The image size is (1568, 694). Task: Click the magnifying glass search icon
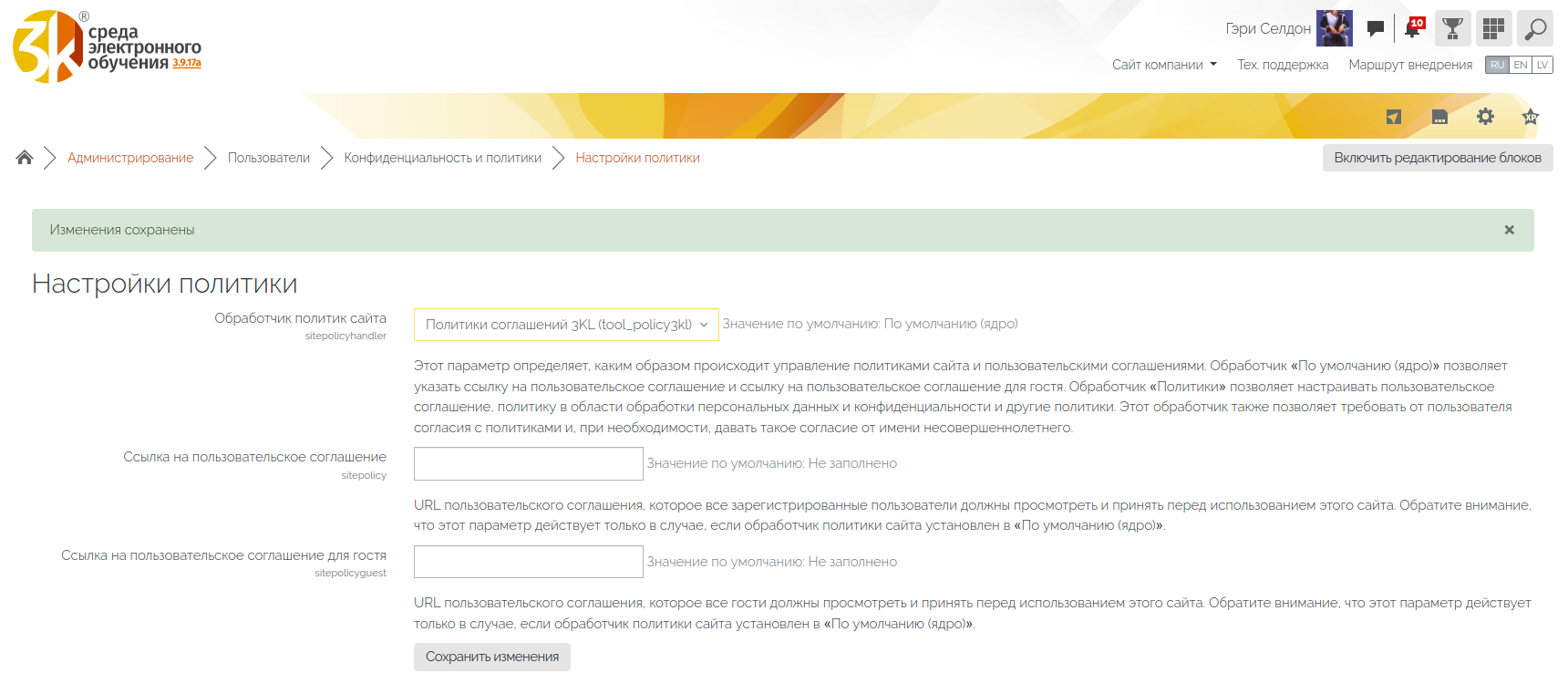click(1535, 29)
